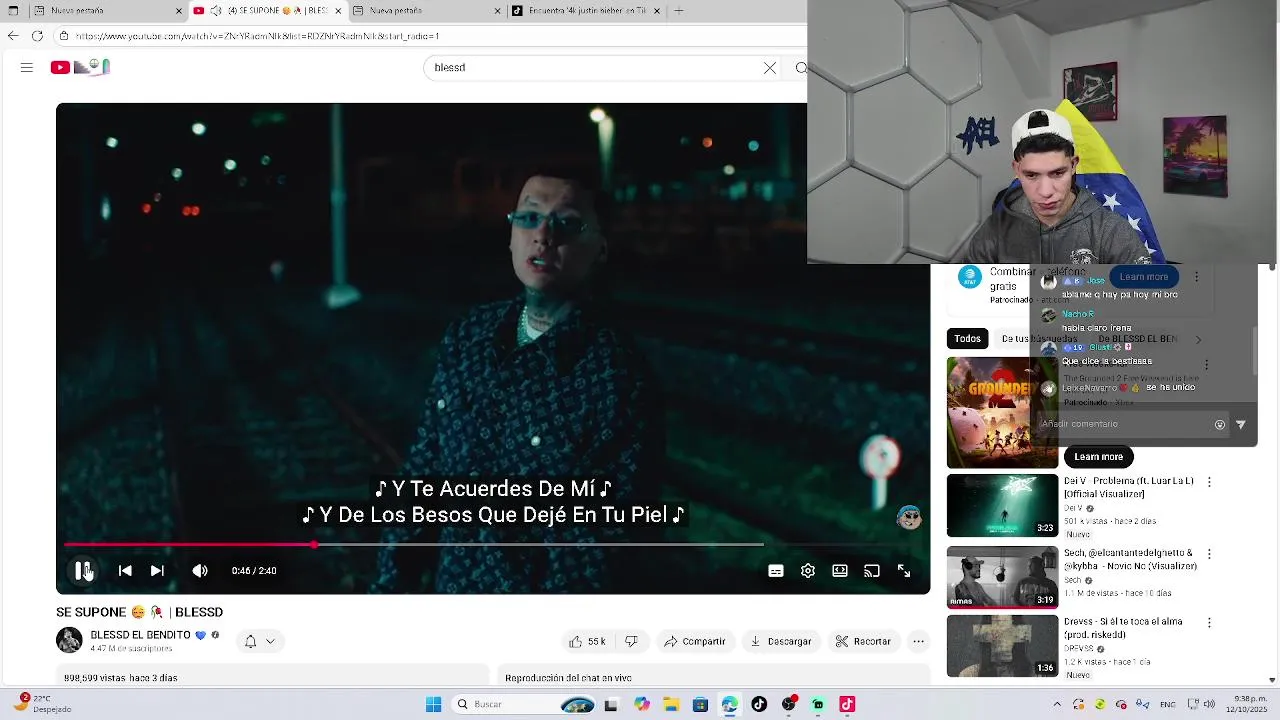1280x720 pixels.
Task: Switch to the TikTok '4k justin bieber' tab
Action: (x=585, y=11)
